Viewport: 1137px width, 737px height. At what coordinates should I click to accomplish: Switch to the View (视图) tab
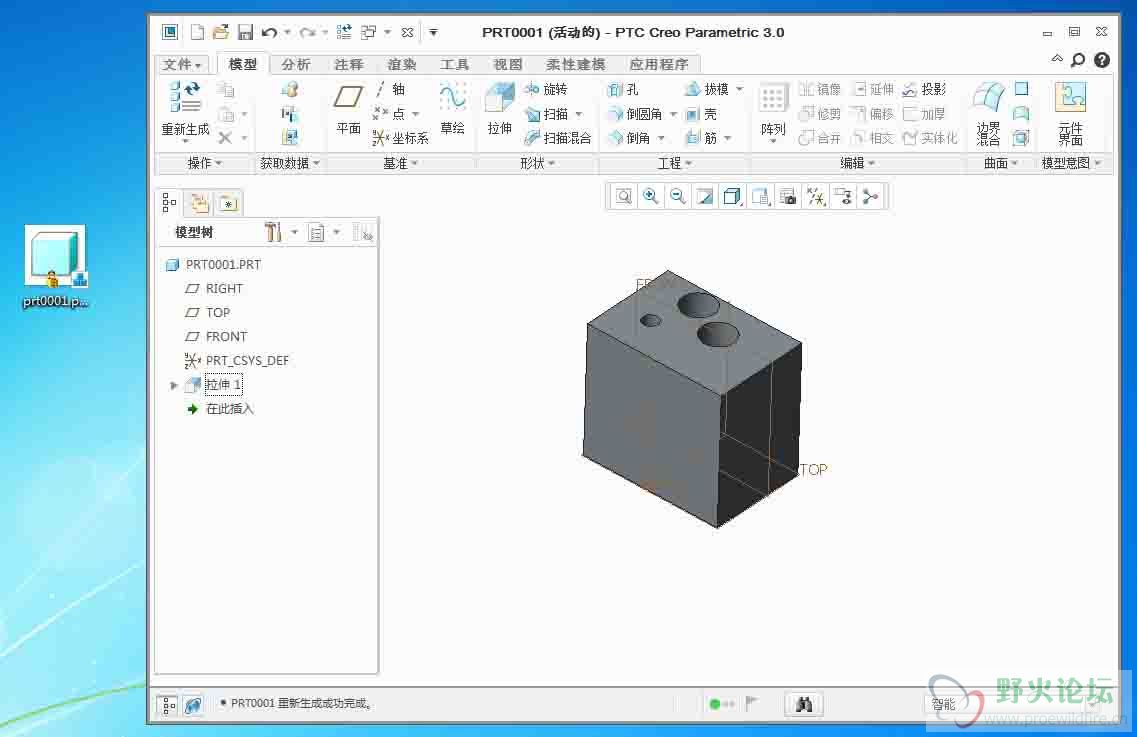508,65
